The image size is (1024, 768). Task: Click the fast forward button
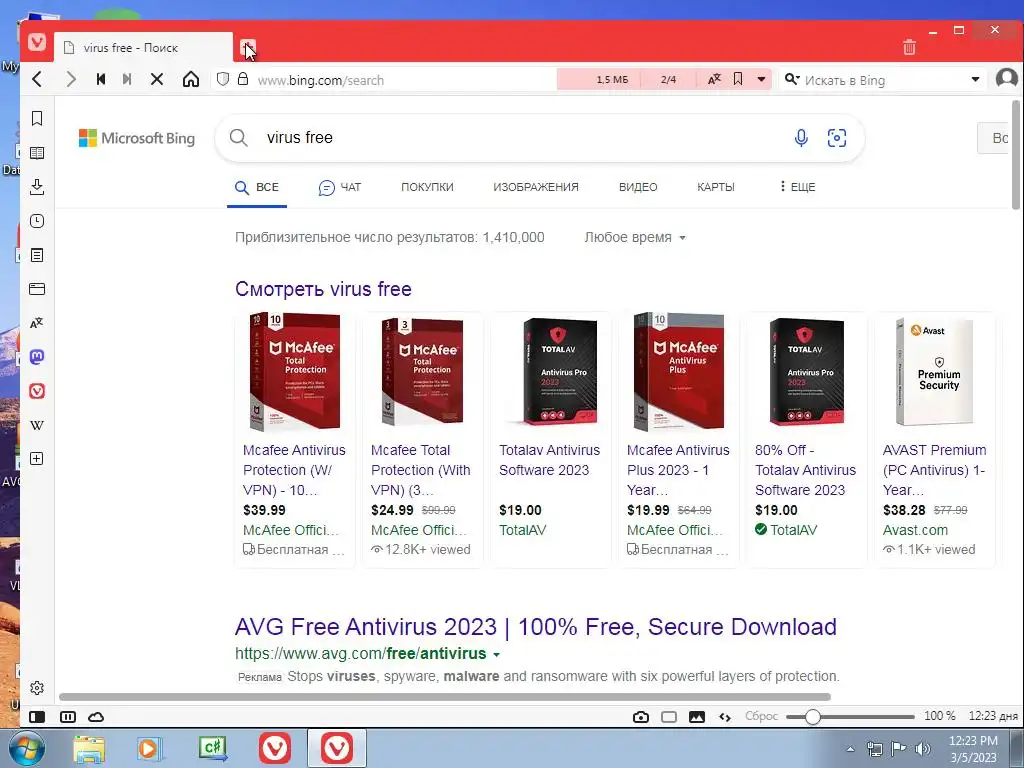(x=127, y=80)
